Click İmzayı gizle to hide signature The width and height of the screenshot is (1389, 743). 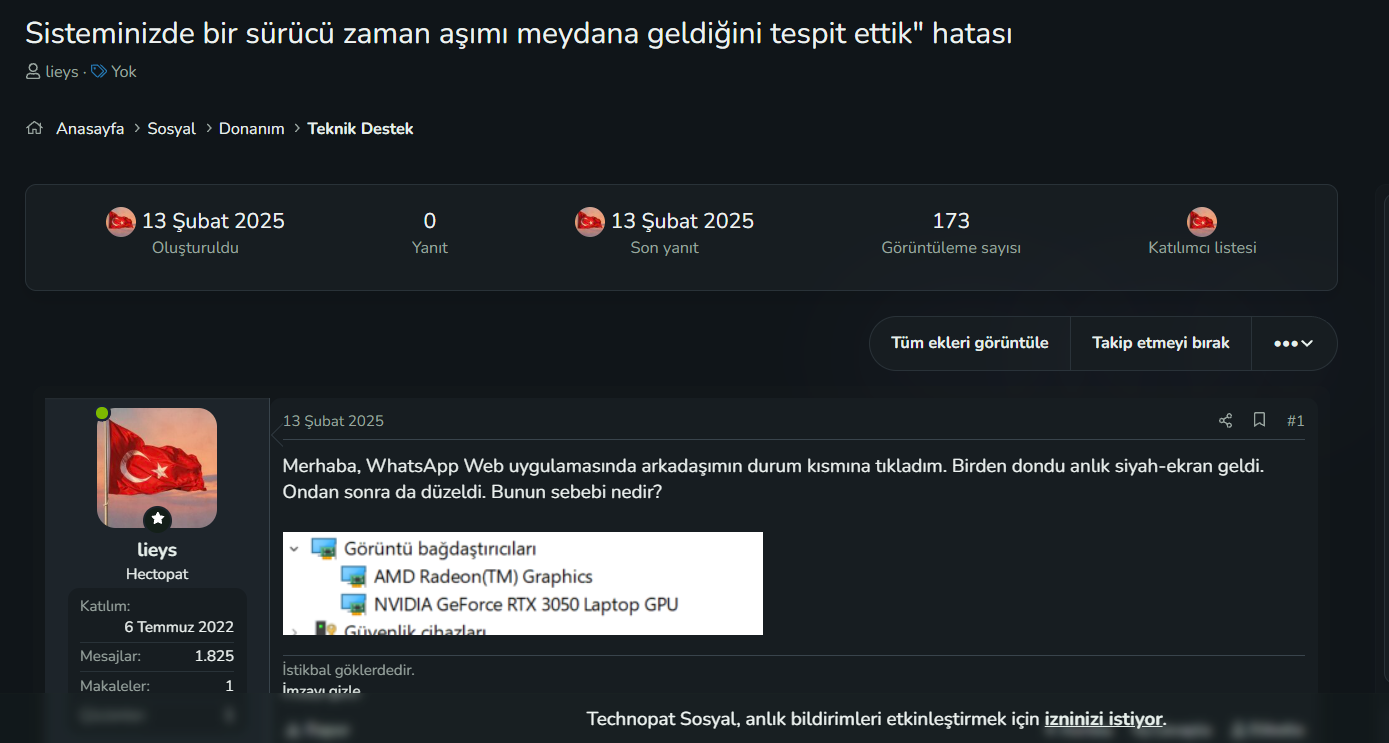tap(321, 691)
